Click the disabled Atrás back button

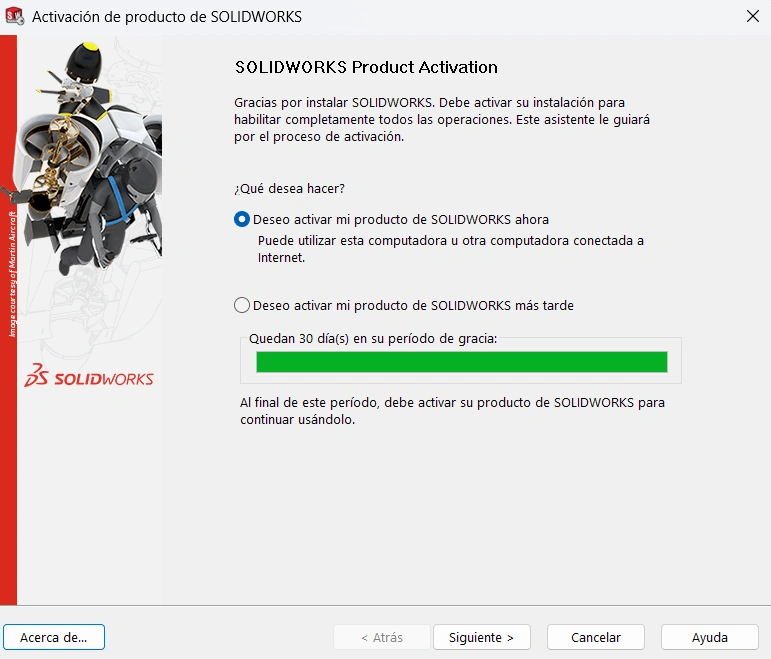point(382,637)
